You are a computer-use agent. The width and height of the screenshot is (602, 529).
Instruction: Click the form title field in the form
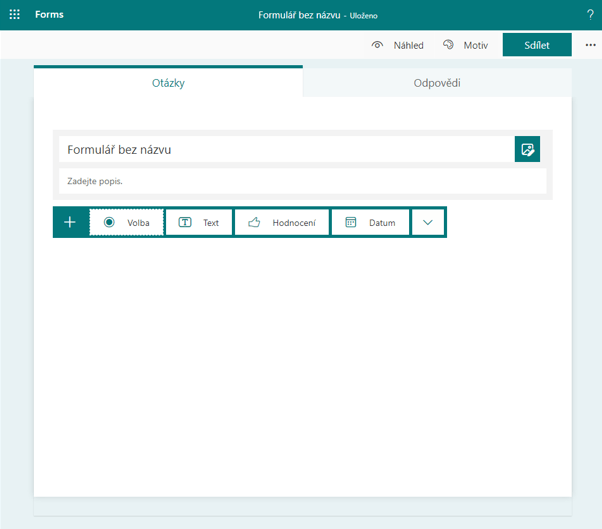(285, 150)
